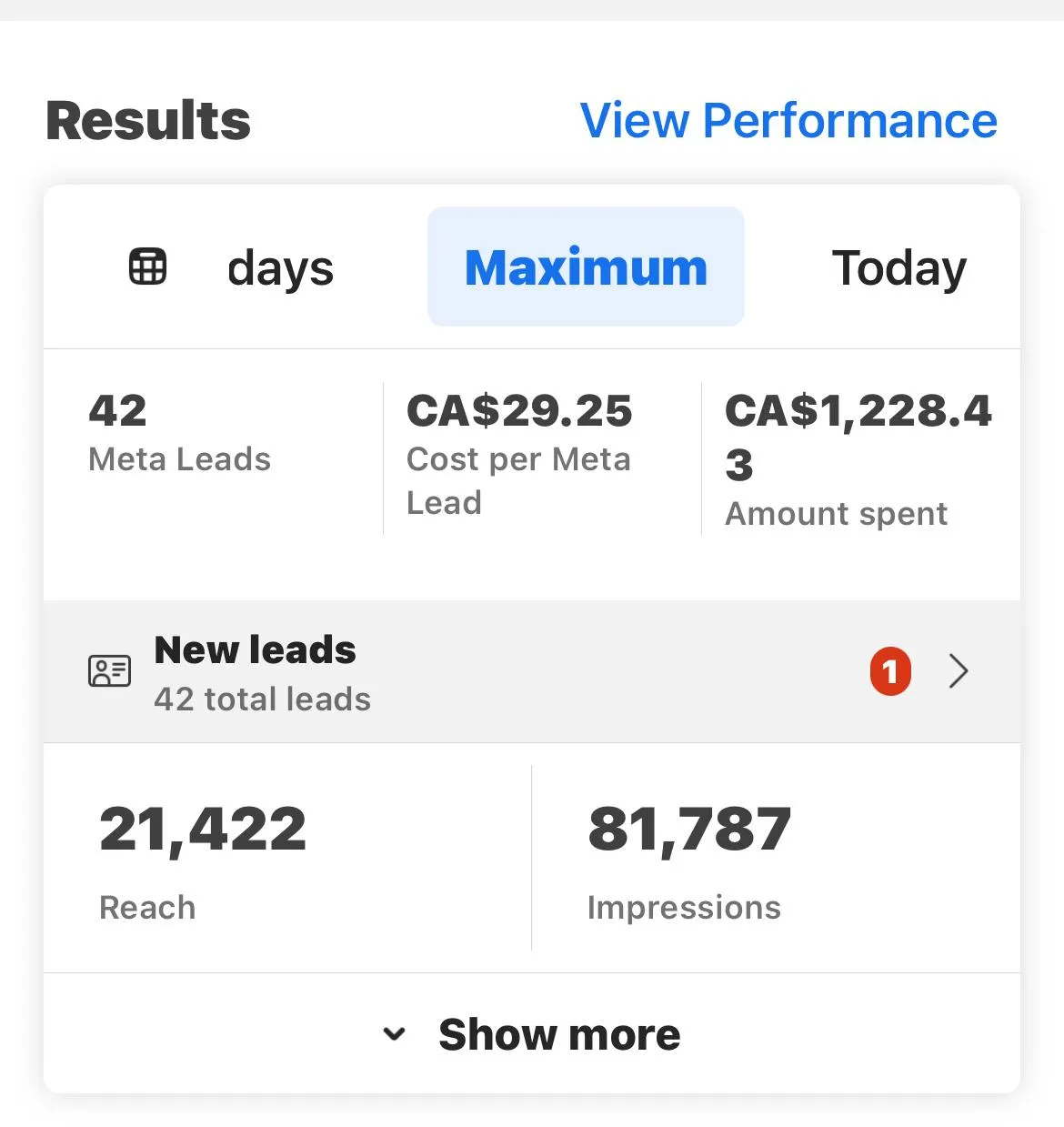Tap the CA$29.25 cost value
Image resolution: width=1064 pixels, height=1127 pixels.
pyautogui.click(x=519, y=410)
